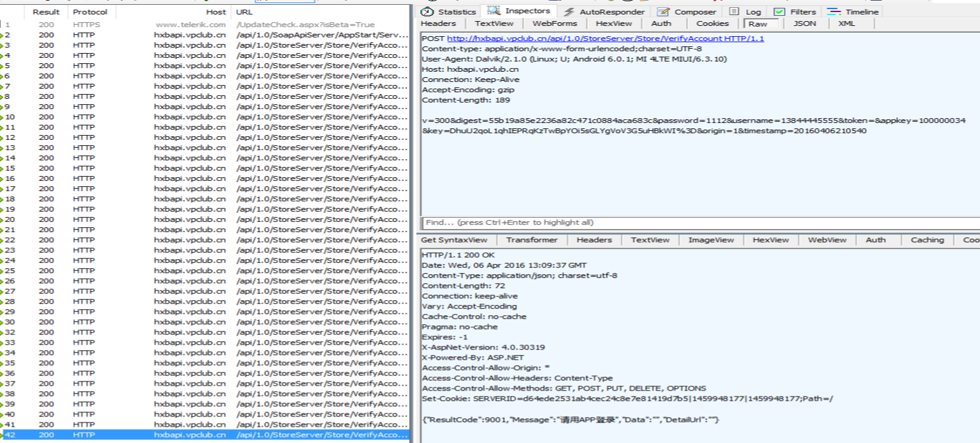View the Caching response tab

(927, 240)
